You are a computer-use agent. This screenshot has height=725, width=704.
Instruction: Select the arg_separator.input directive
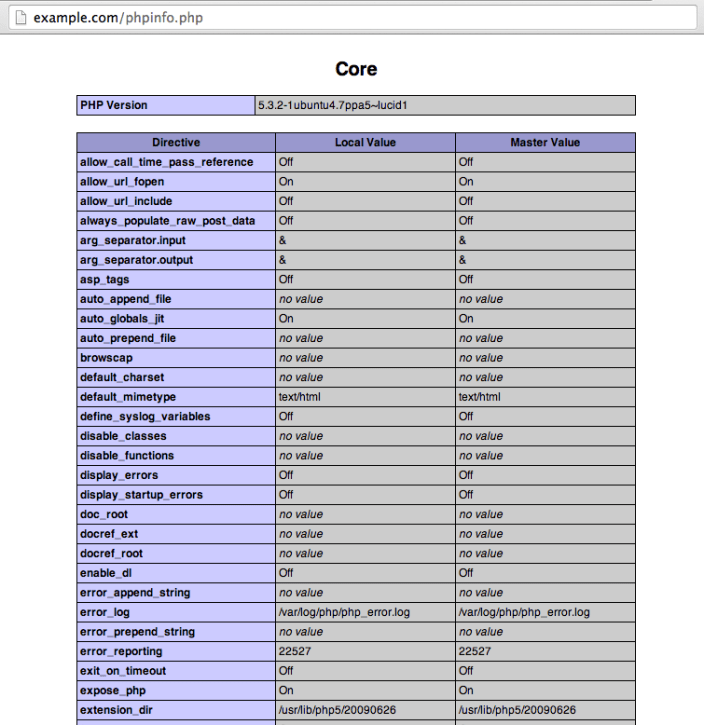[x=133, y=240]
